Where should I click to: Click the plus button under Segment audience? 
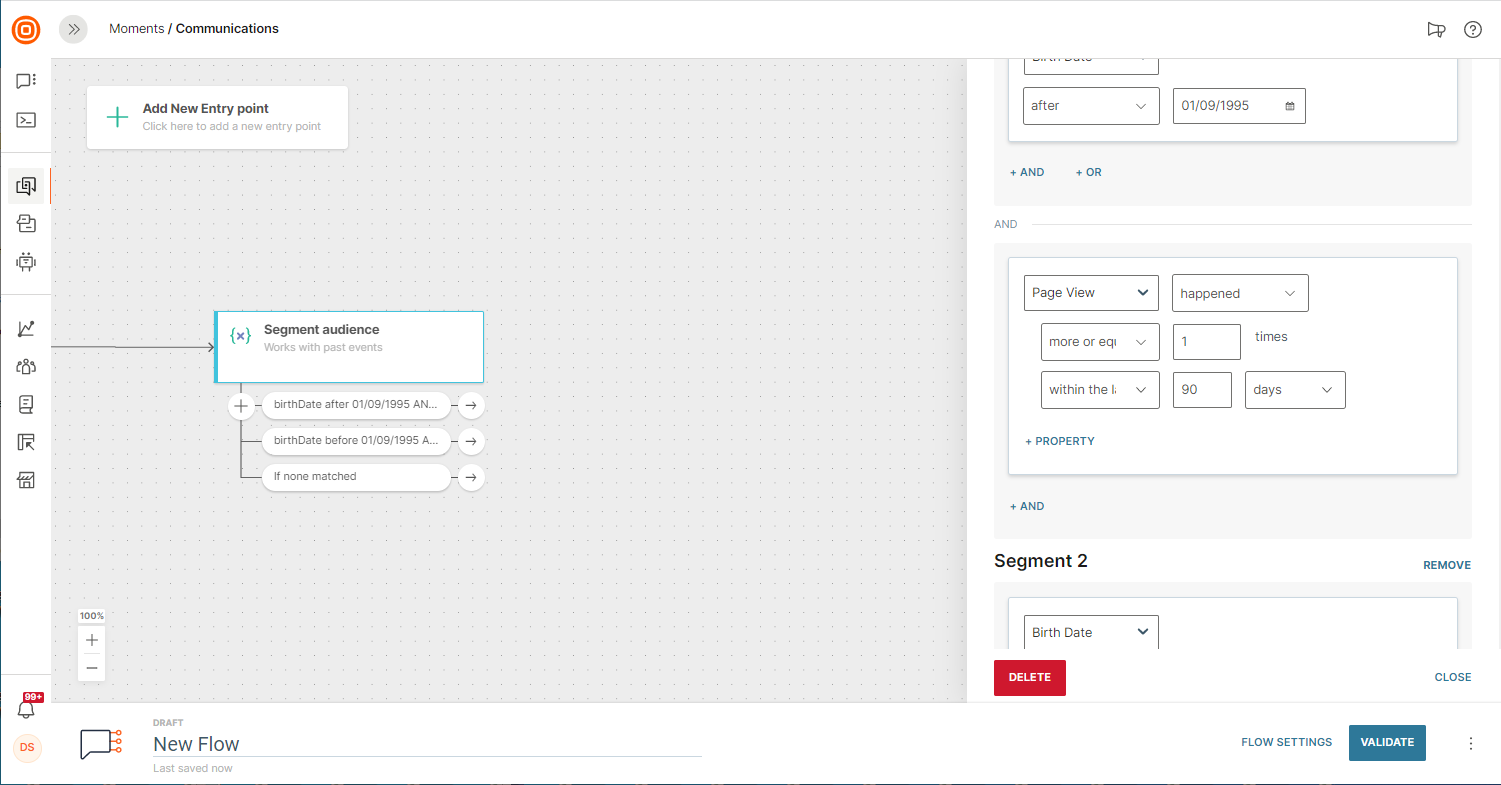pyautogui.click(x=240, y=406)
